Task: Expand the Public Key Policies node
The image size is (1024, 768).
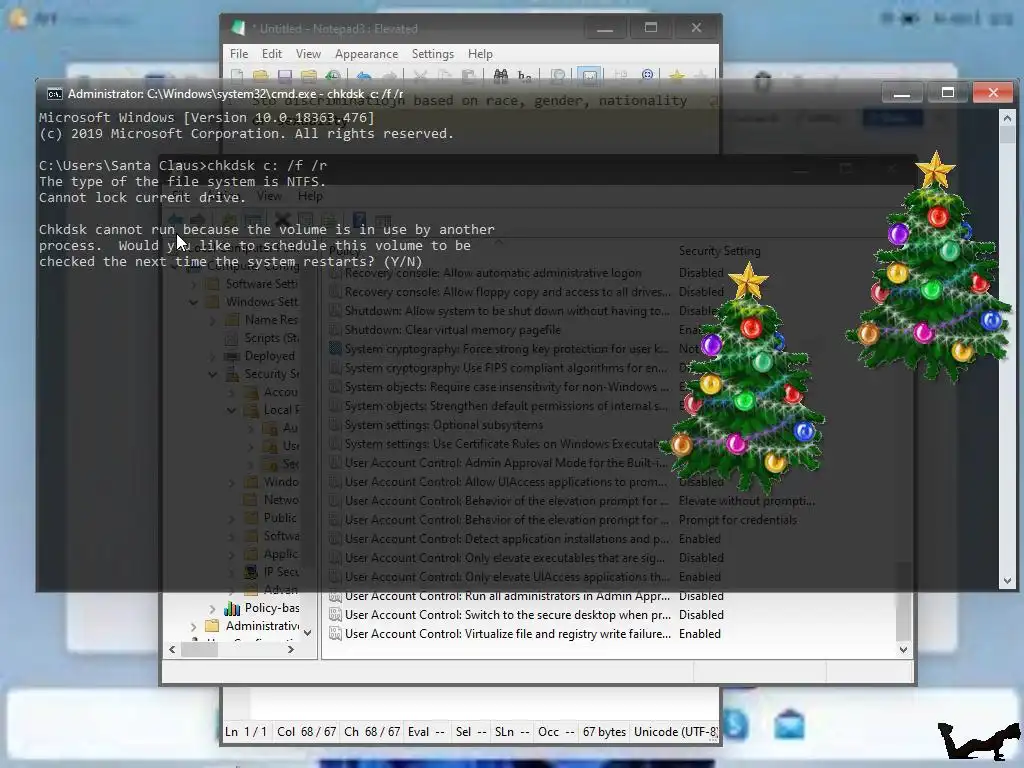Action: pos(231,518)
